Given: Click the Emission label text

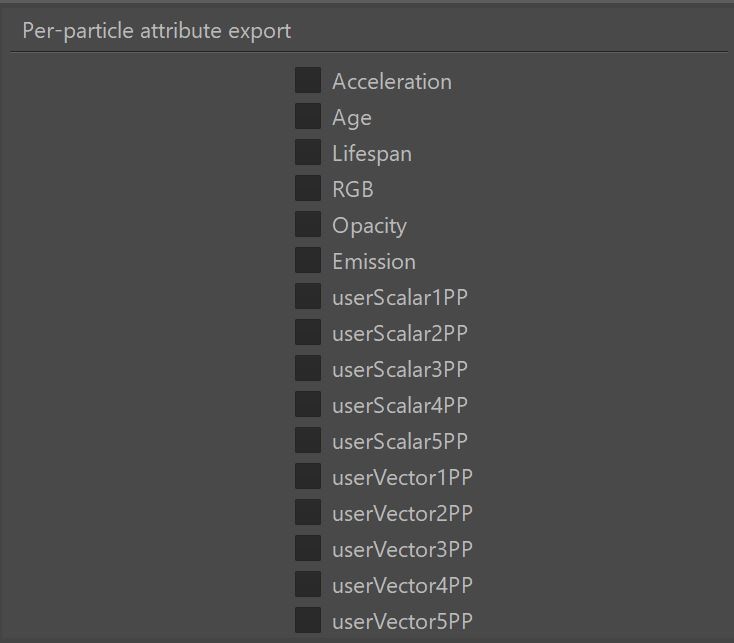Looking at the screenshot, I should pyautogui.click(x=374, y=262).
